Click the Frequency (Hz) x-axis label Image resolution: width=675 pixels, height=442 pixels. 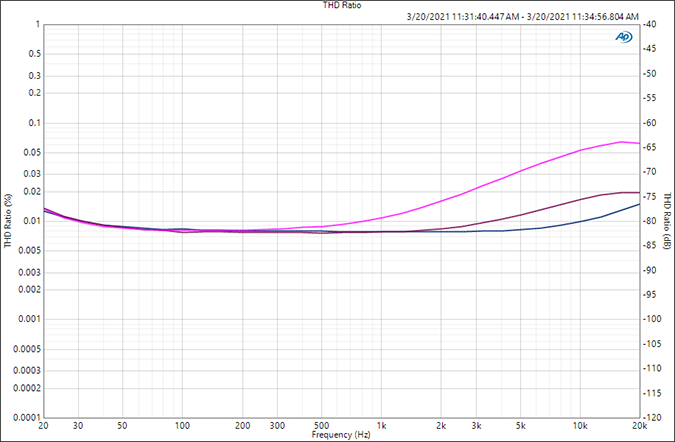click(341, 435)
